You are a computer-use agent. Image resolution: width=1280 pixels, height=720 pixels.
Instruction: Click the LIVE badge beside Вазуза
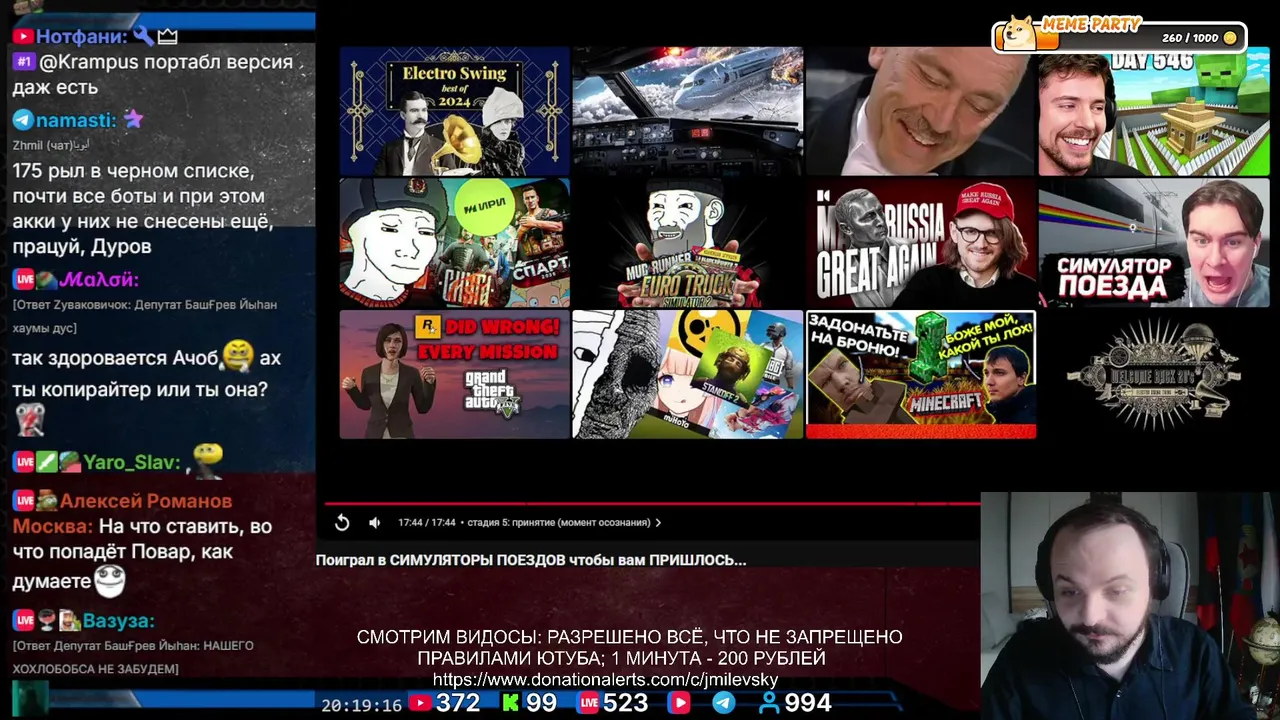[23, 620]
